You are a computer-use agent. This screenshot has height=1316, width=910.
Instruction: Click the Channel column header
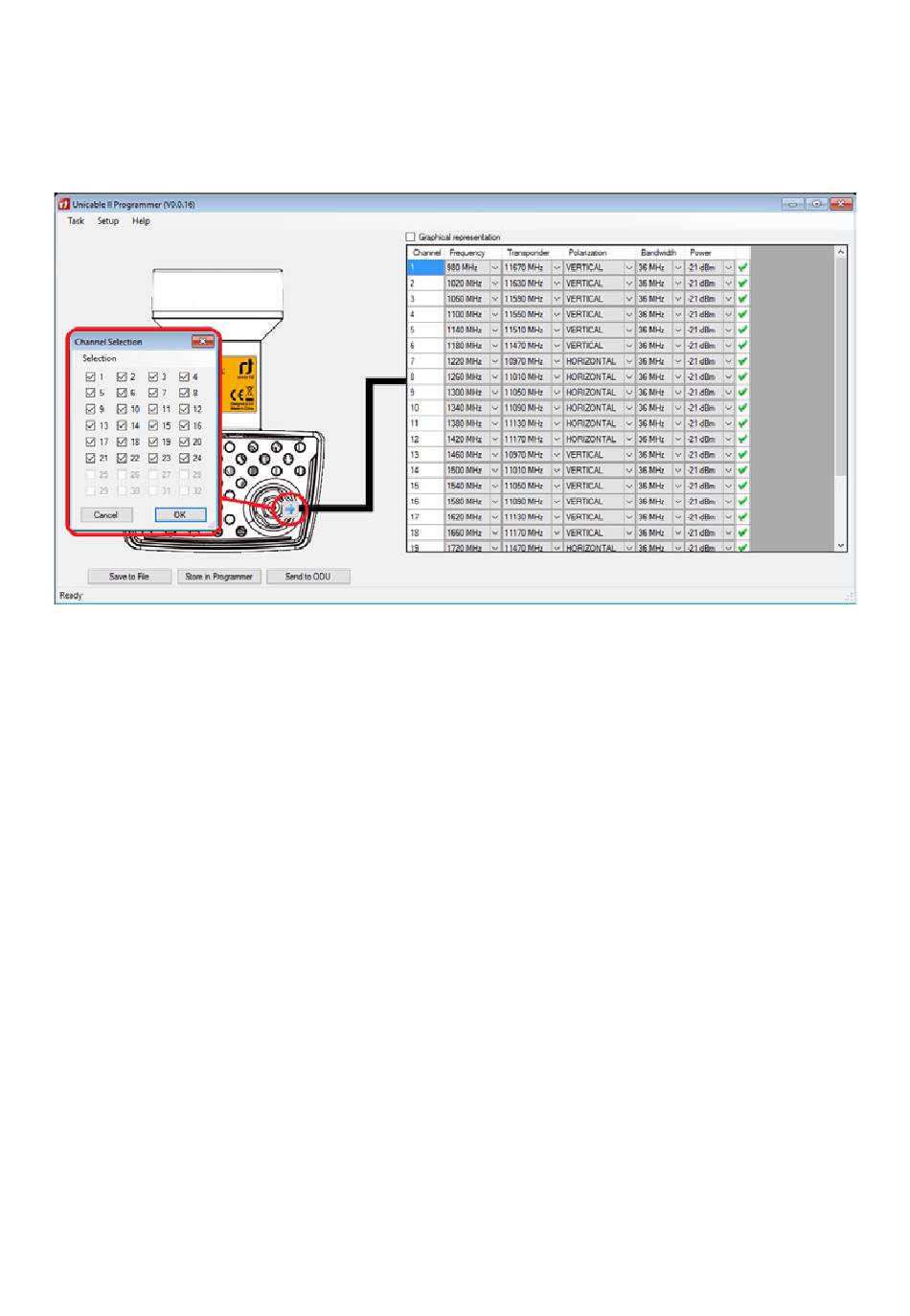[x=426, y=253]
